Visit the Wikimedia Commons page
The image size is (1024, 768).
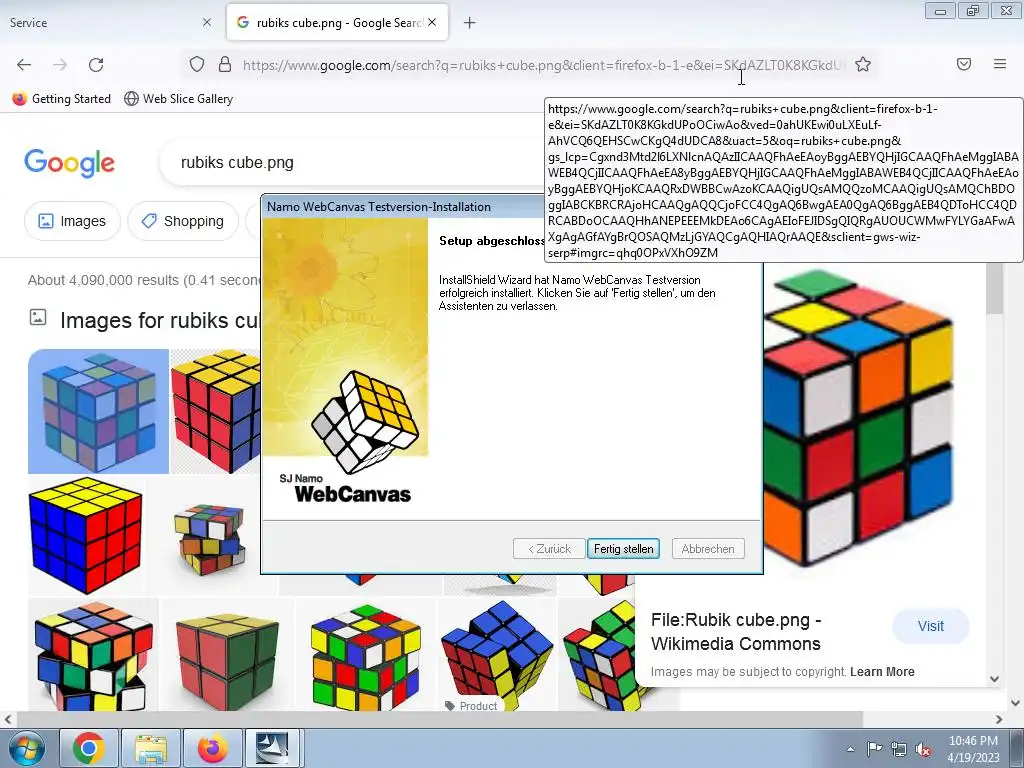coord(931,626)
